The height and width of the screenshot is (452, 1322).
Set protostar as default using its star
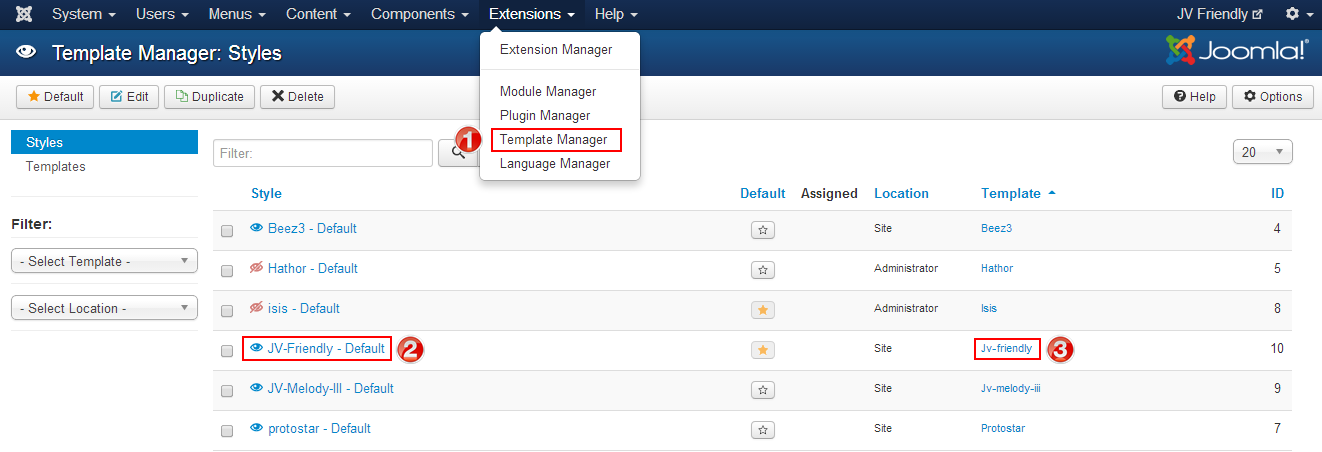(763, 430)
